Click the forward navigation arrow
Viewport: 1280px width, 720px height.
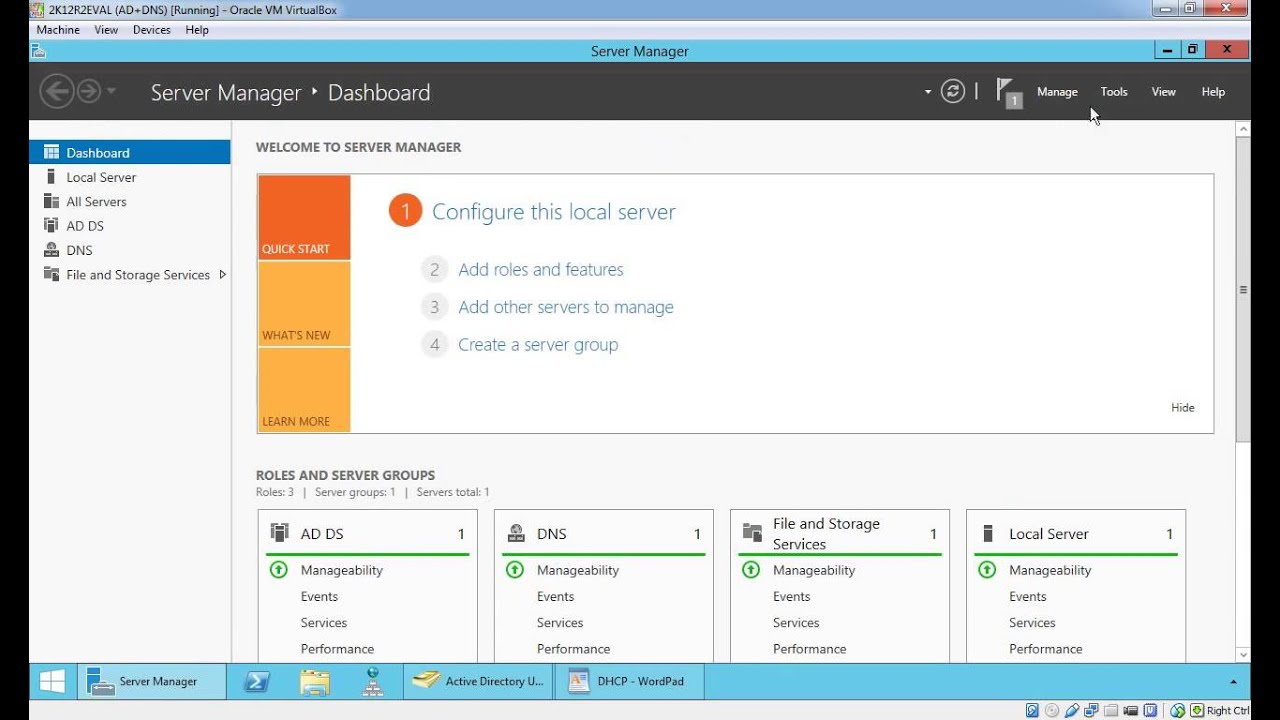click(x=88, y=92)
